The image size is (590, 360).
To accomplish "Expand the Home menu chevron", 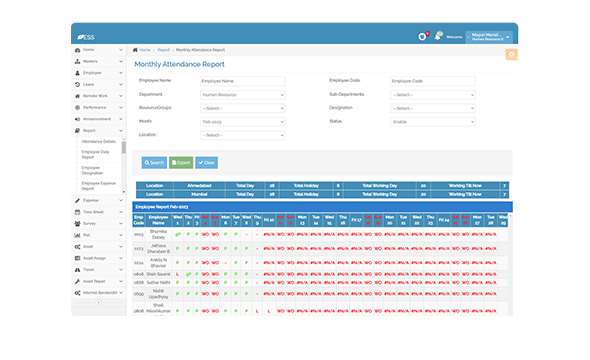I will point(121,50).
